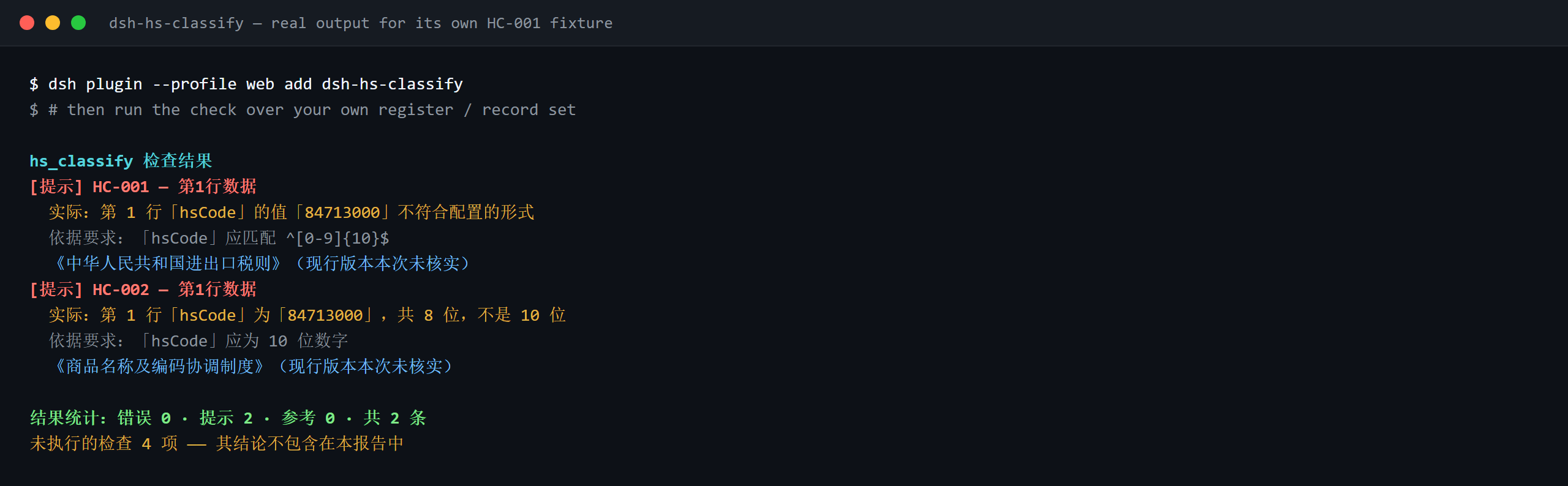Click the green maximize window button
This screenshot has height=486, width=1568.
(78, 23)
